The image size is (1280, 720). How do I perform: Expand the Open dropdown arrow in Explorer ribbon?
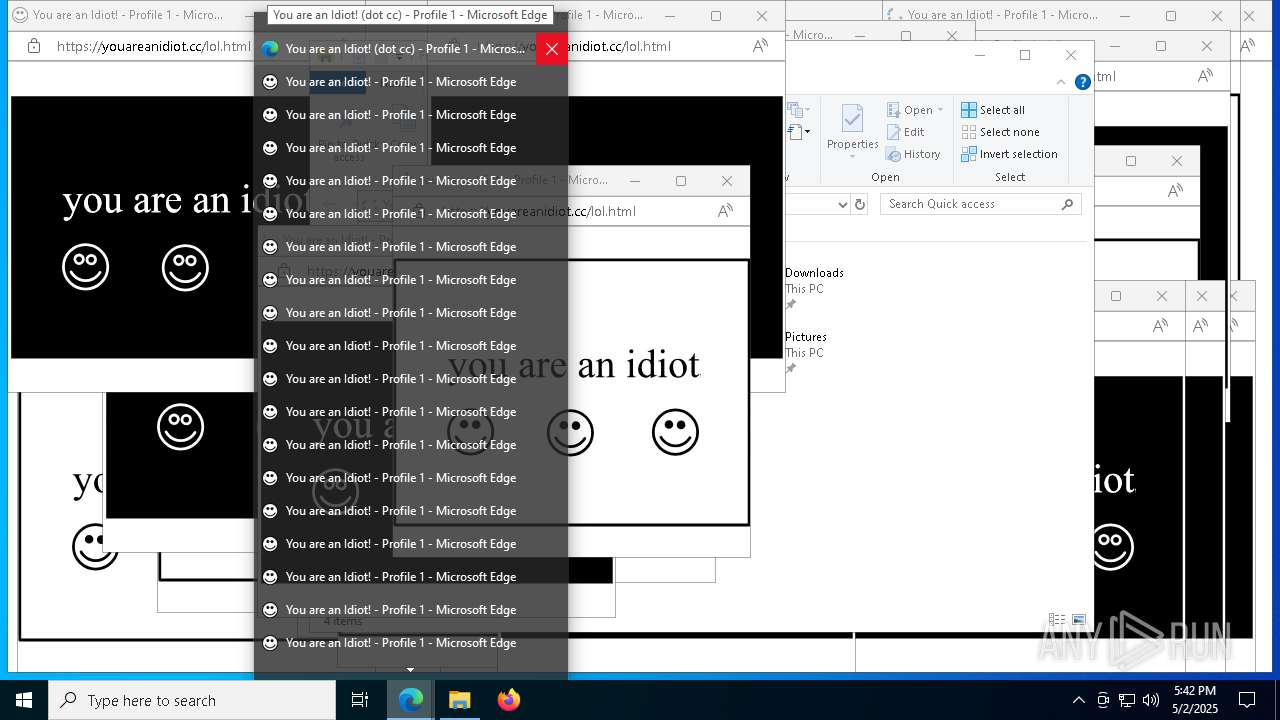(x=940, y=110)
